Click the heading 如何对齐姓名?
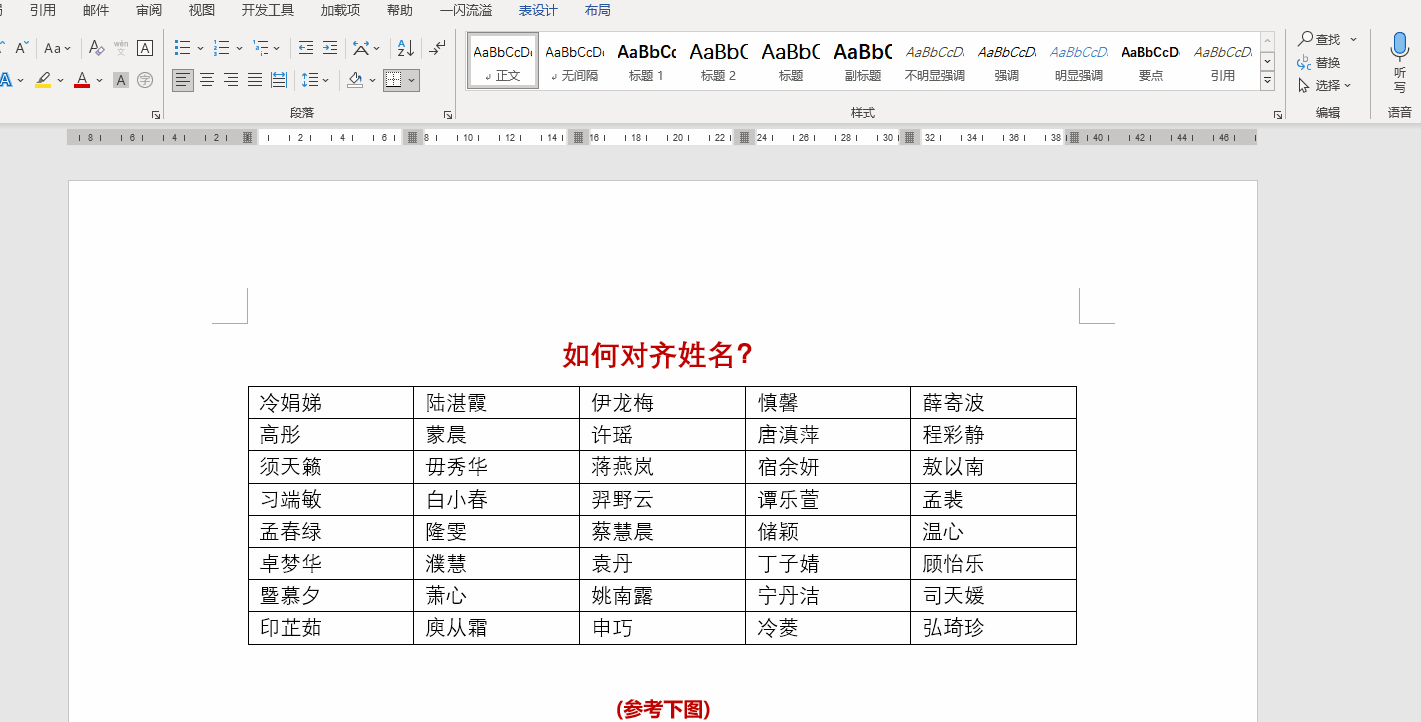The width and height of the screenshot is (1421, 722). click(x=658, y=355)
